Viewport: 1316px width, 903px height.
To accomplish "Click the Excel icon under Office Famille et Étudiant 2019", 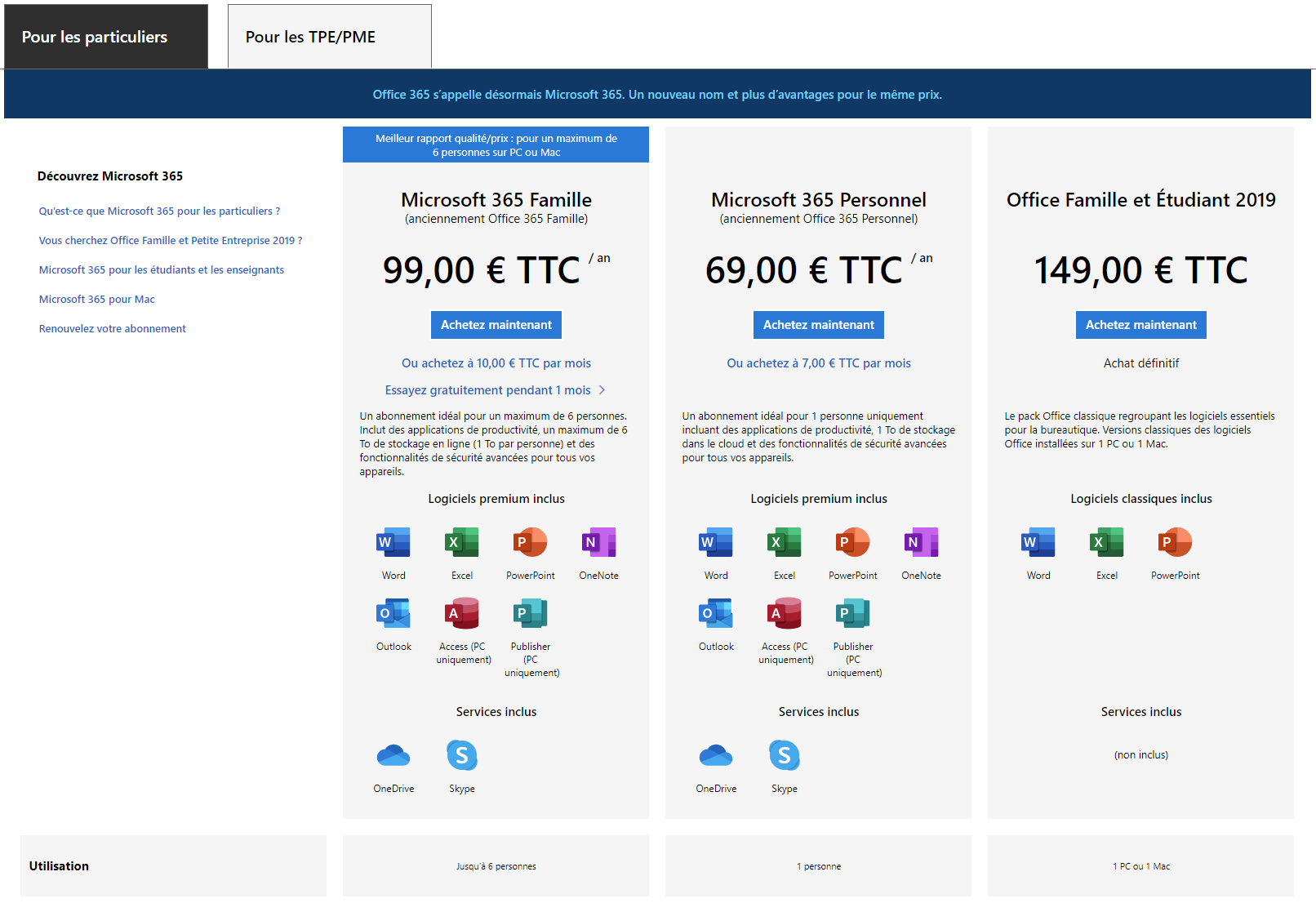I will 1107,542.
